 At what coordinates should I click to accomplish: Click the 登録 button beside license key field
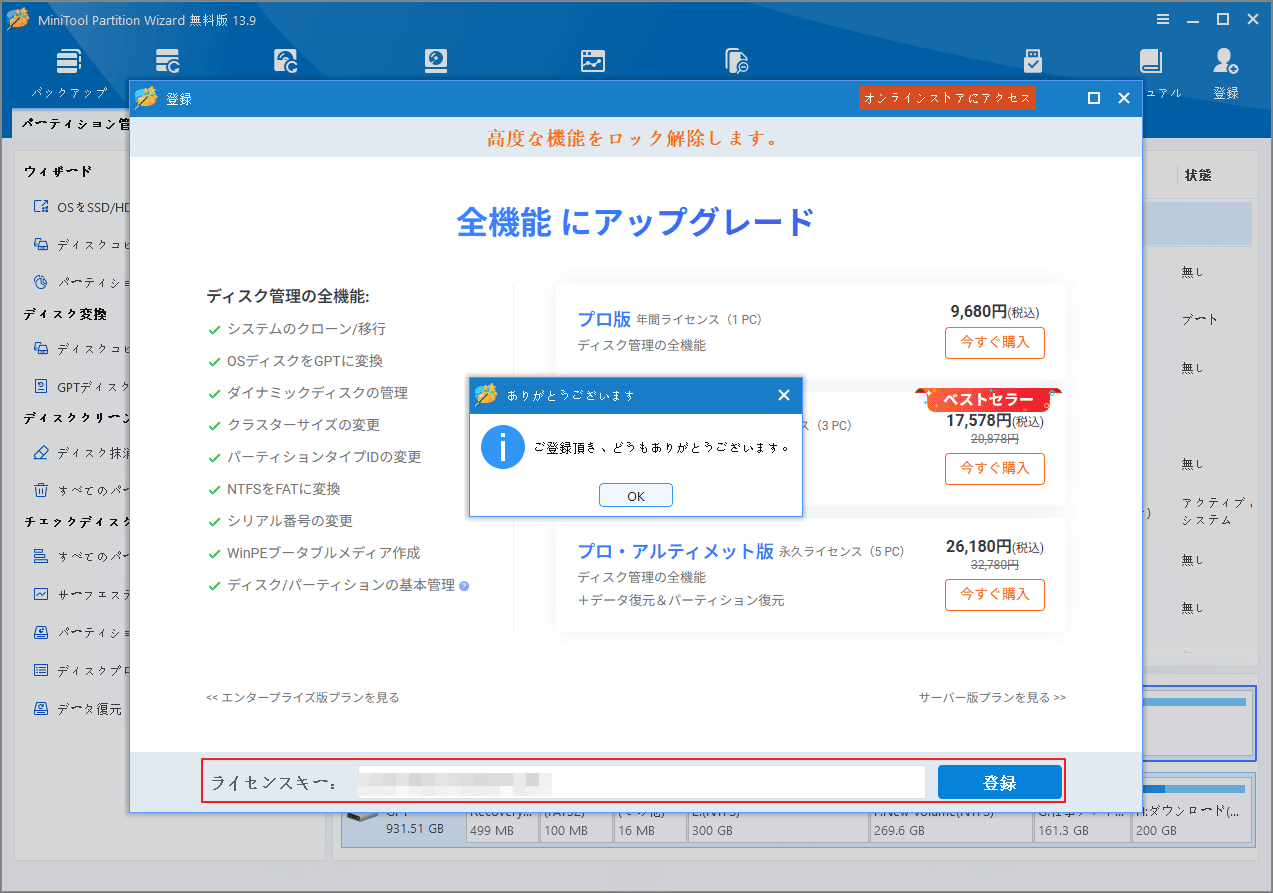1000,784
